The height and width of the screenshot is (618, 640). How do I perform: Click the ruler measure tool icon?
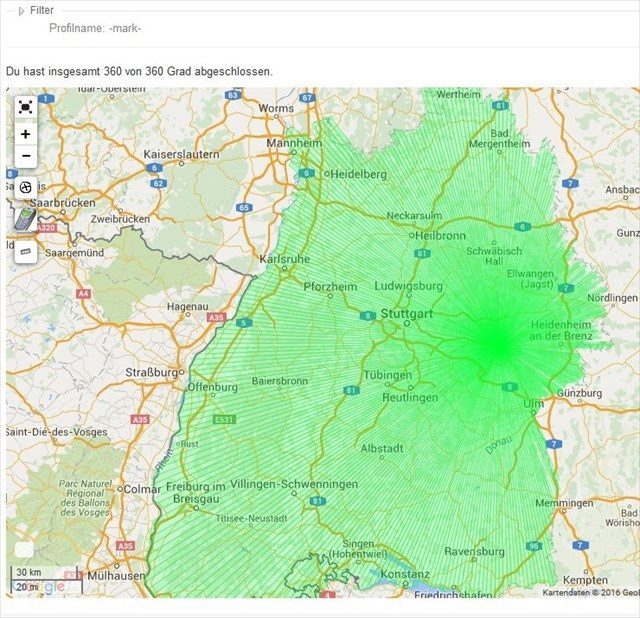click(x=26, y=251)
